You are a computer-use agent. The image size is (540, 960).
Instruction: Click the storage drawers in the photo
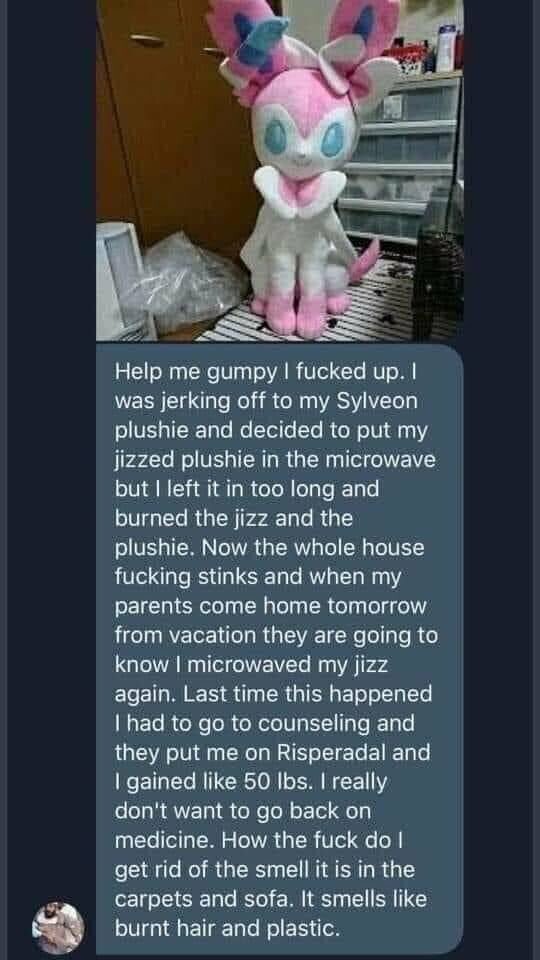402,158
